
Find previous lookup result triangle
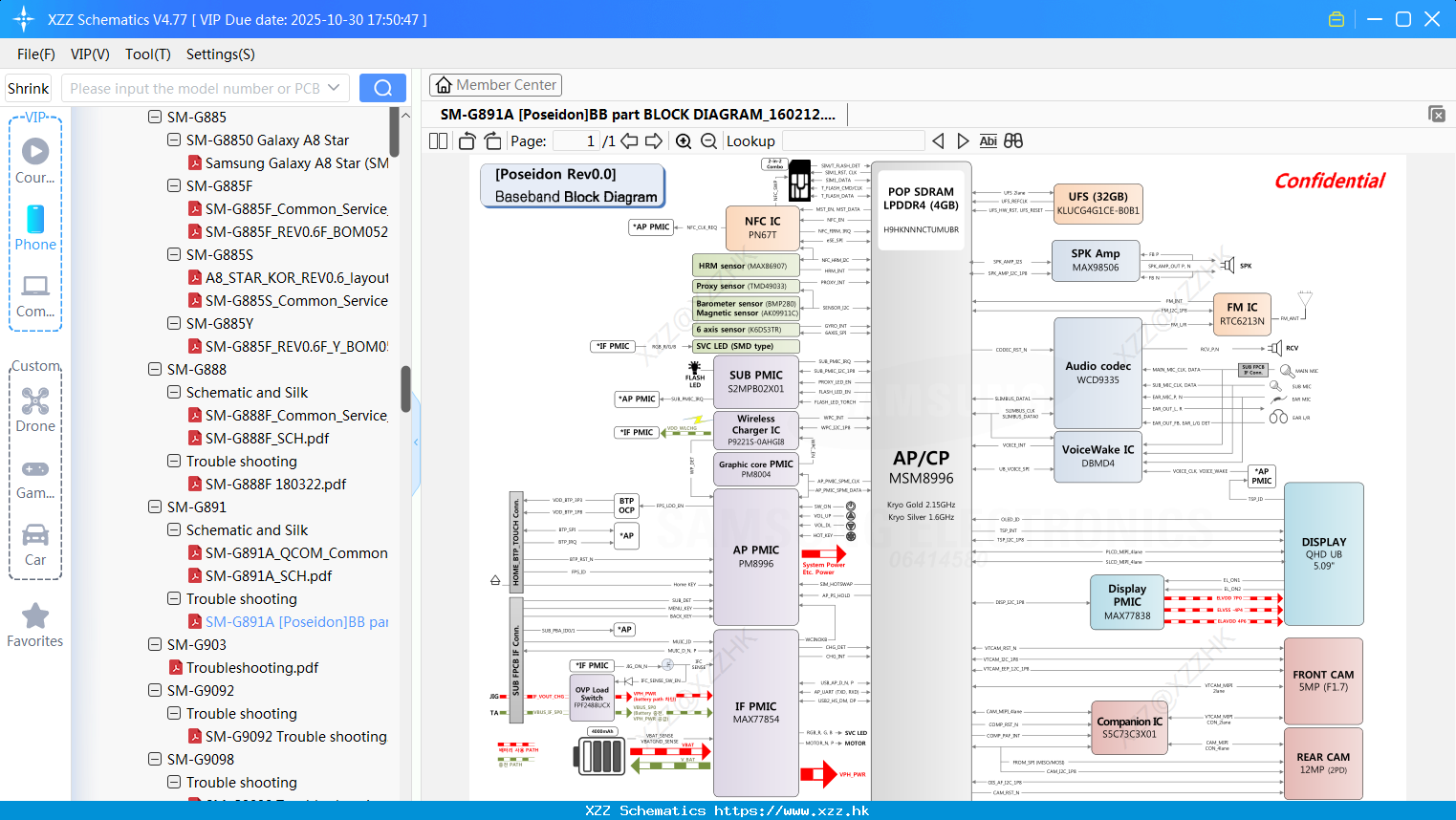[x=938, y=140]
